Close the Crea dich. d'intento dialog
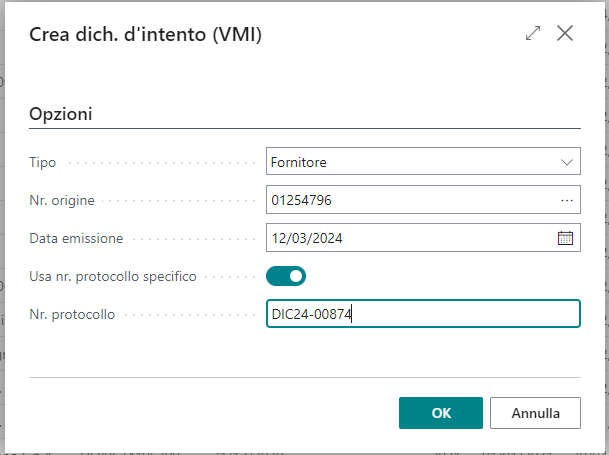This screenshot has width=609, height=455. tap(565, 33)
